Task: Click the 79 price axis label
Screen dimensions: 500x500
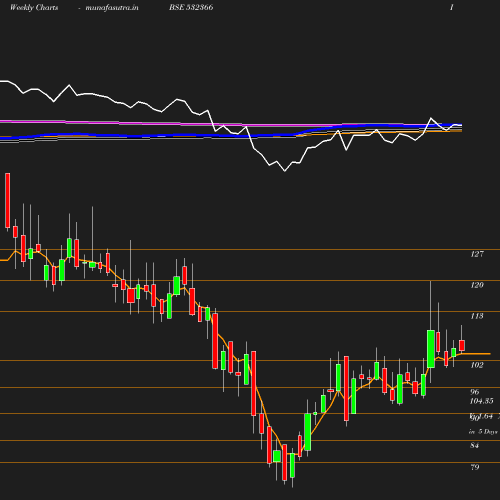Action: pyautogui.click(x=475, y=467)
